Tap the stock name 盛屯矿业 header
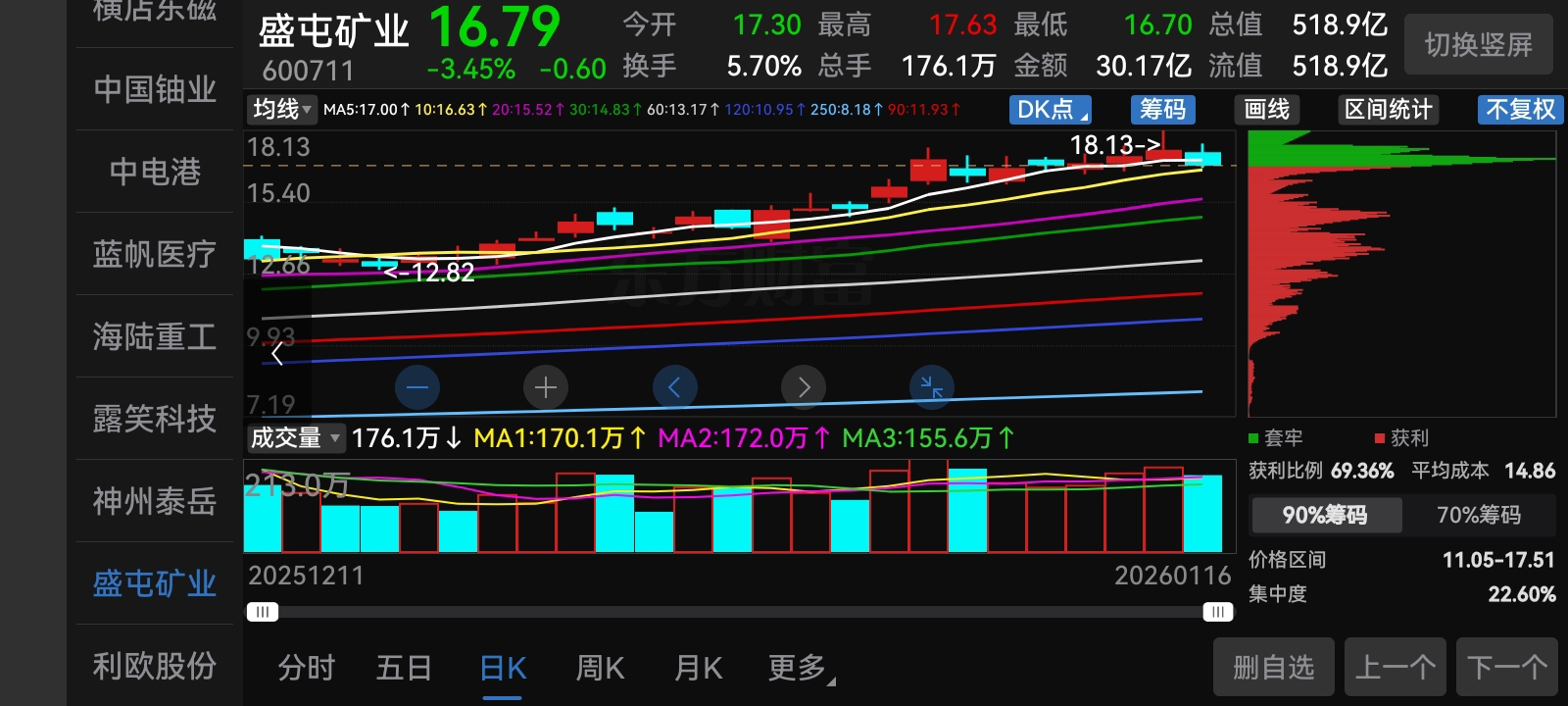This screenshot has width=1568, height=706. pos(333,31)
